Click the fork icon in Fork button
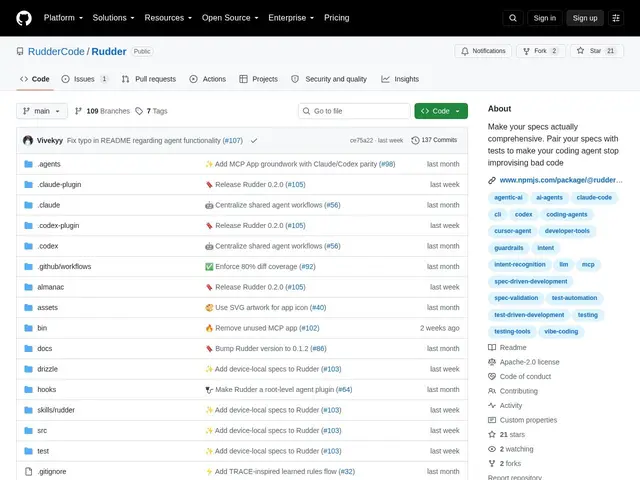Viewport: 640px width, 480px height. pyautogui.click(x=527, y=51)
